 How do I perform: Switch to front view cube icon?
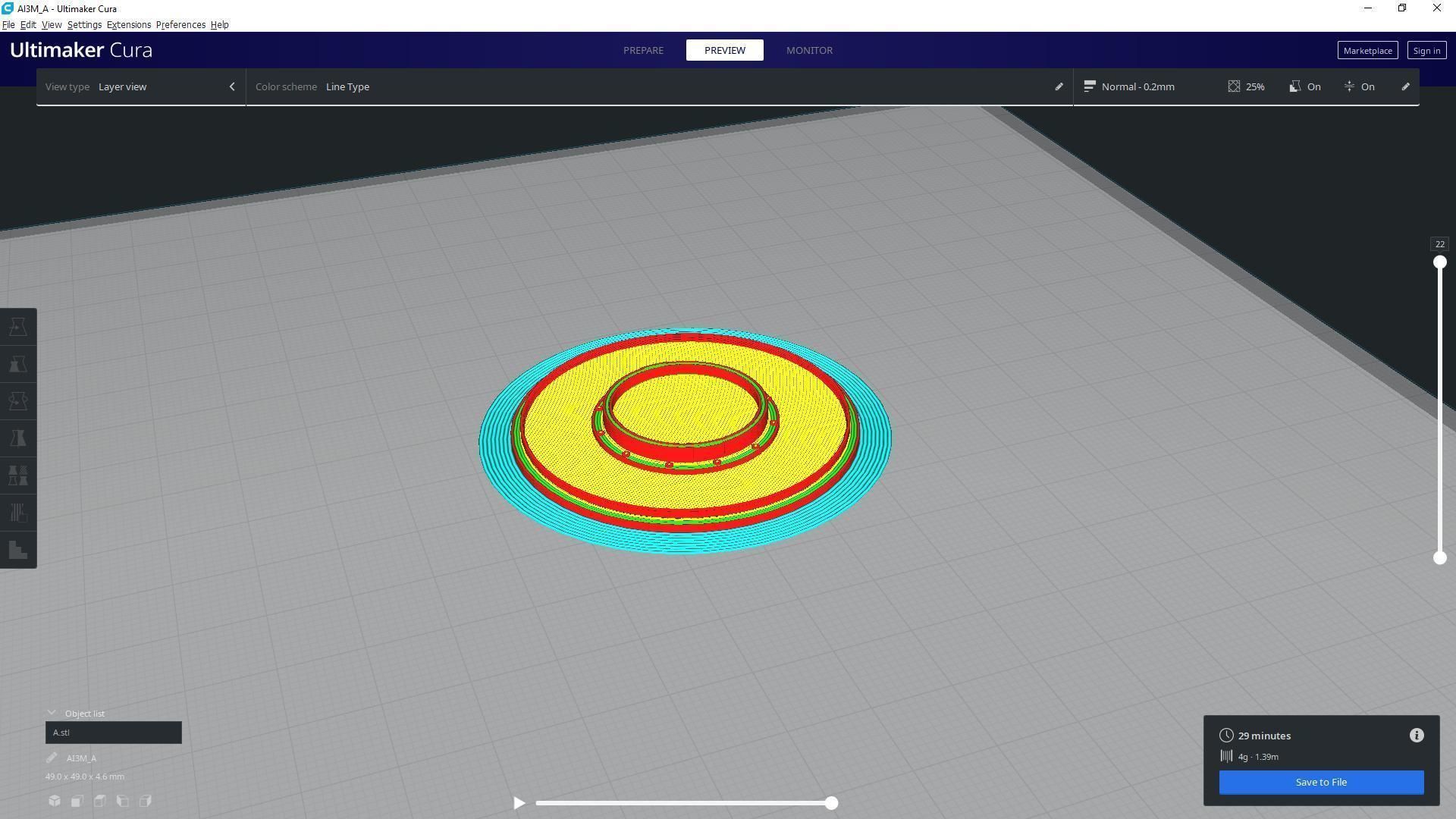pos(77,801)
